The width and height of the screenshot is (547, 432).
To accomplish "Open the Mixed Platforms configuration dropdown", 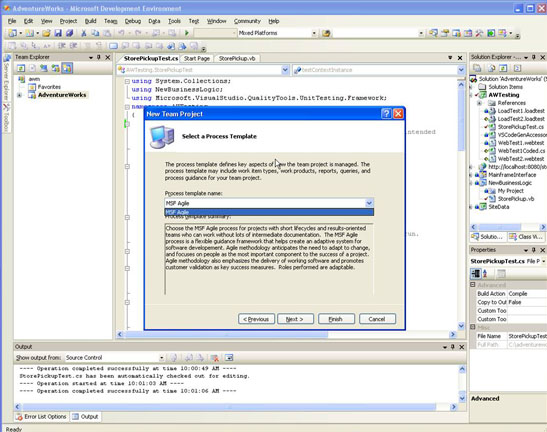I will pyautogui.click(x=314, y=33).
